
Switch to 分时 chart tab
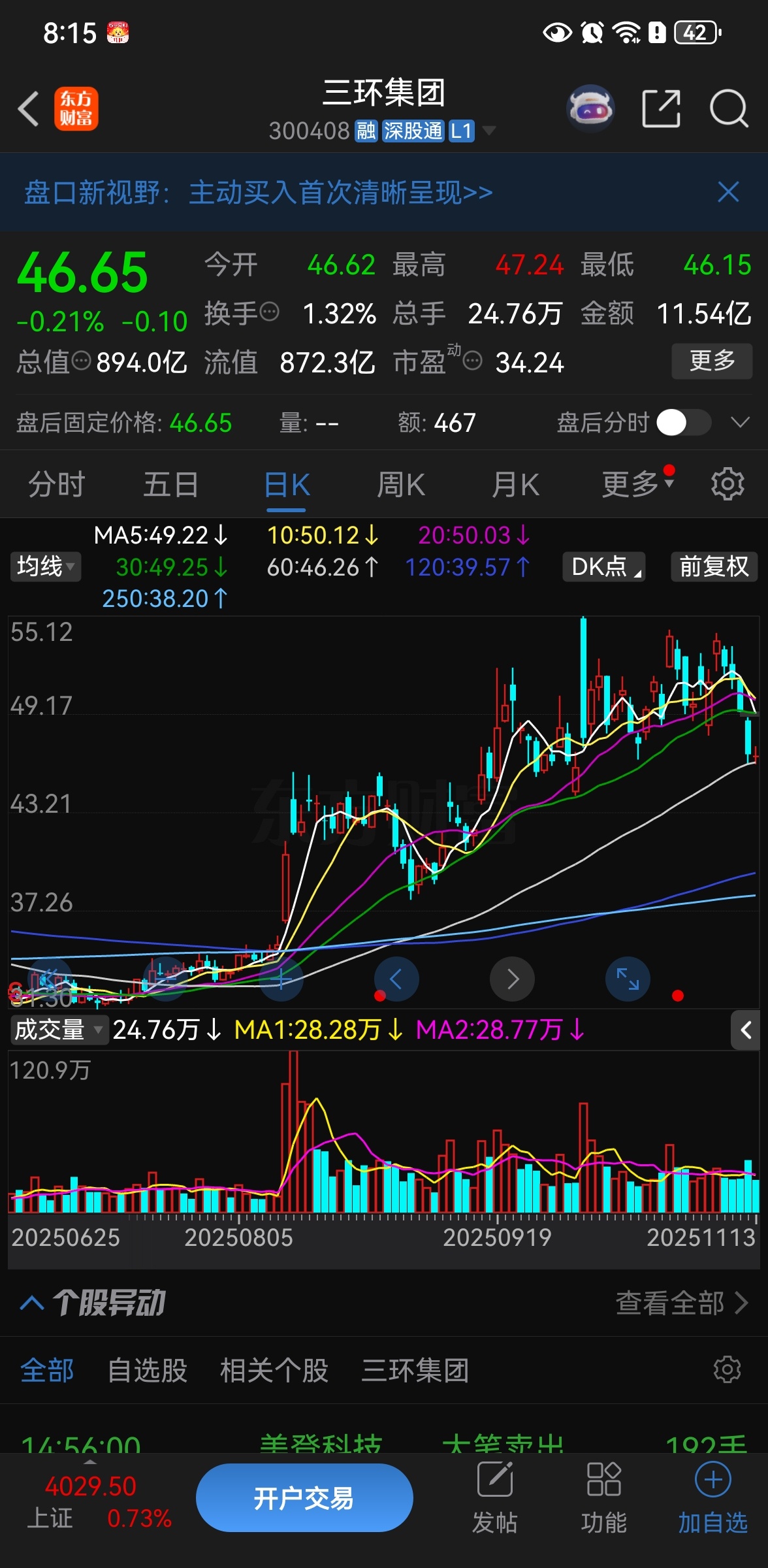point(57,485)
